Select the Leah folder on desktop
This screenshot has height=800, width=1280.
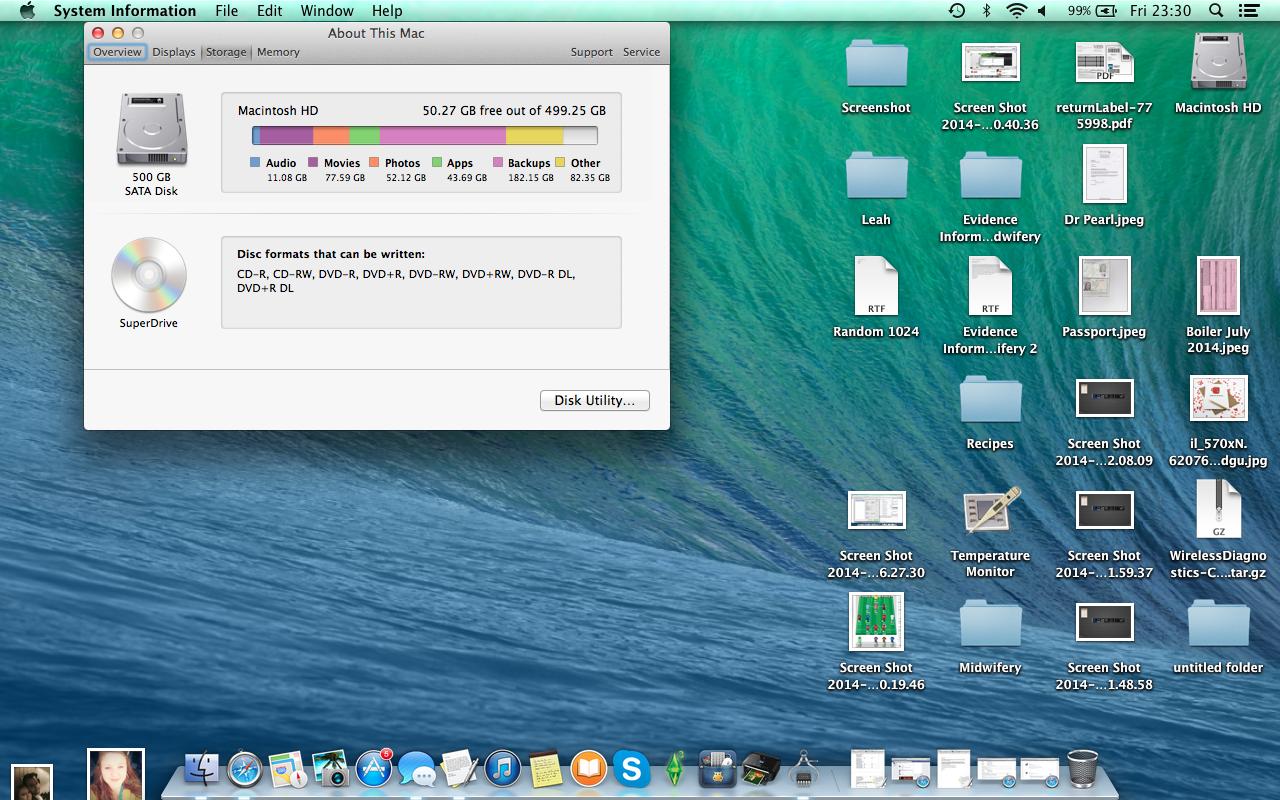876,175
